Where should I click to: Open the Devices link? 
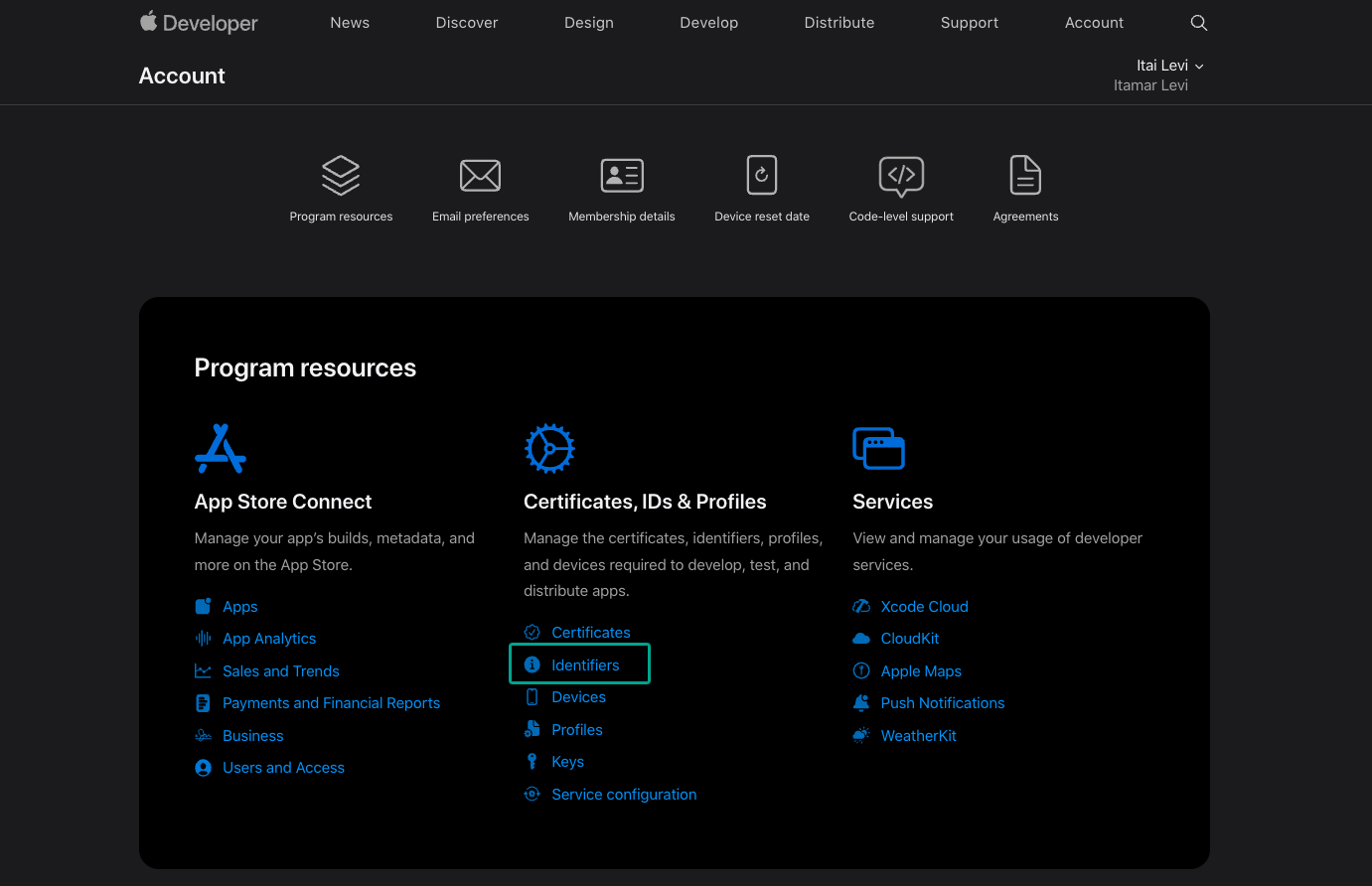click(579, 697)
